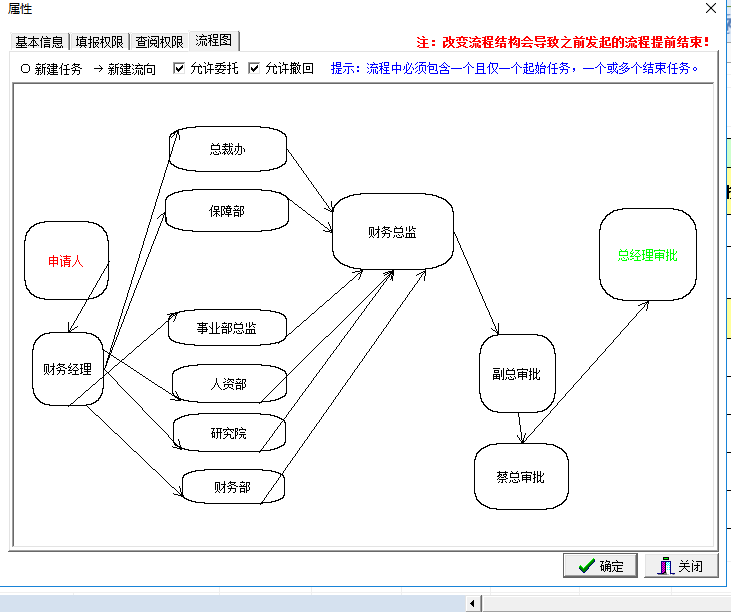Screen dimensions: 731x612
Task: Select the 总裁办 department node
Action: coord(227,149)
